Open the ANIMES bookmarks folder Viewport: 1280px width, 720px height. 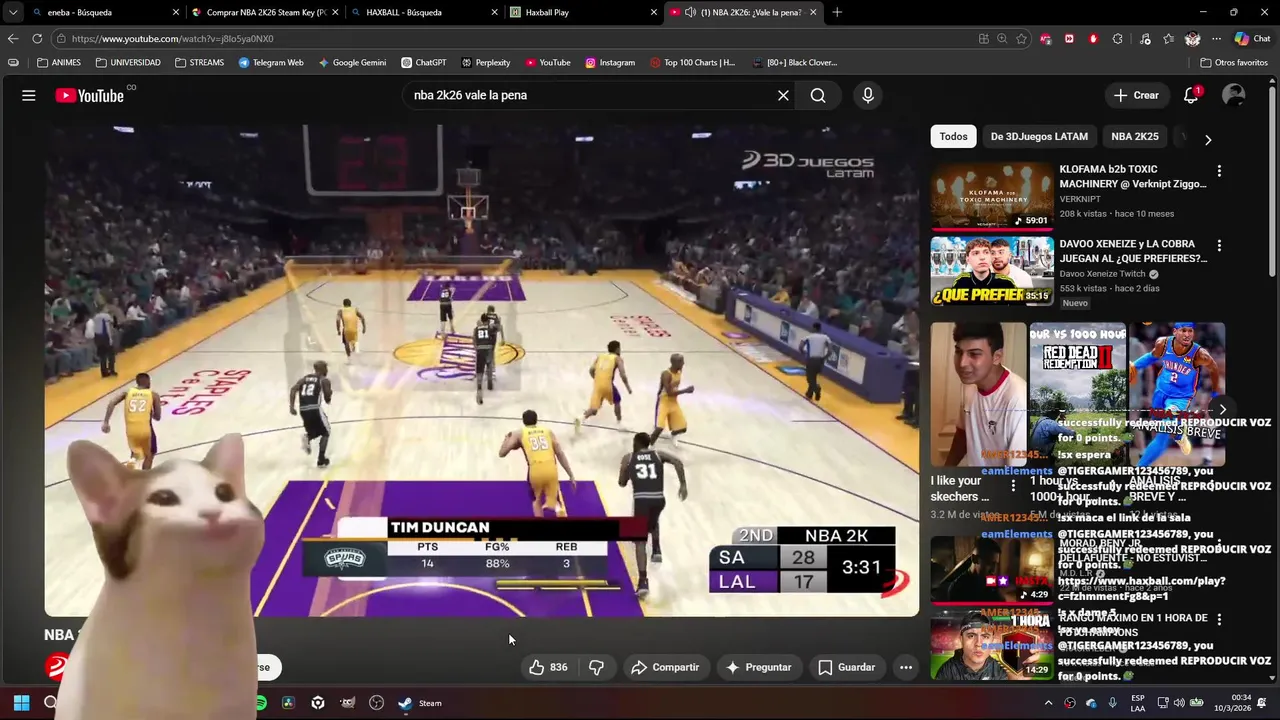[59, 62]
